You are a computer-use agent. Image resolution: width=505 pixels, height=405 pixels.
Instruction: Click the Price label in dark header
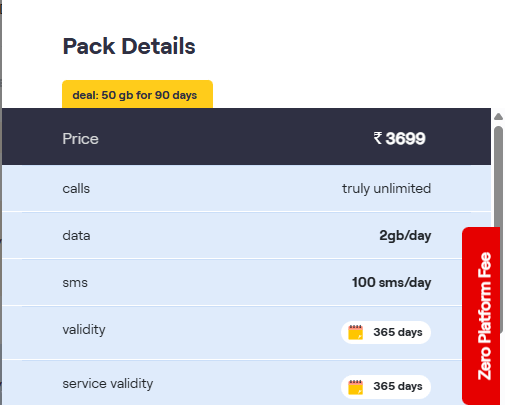(80, 139)
